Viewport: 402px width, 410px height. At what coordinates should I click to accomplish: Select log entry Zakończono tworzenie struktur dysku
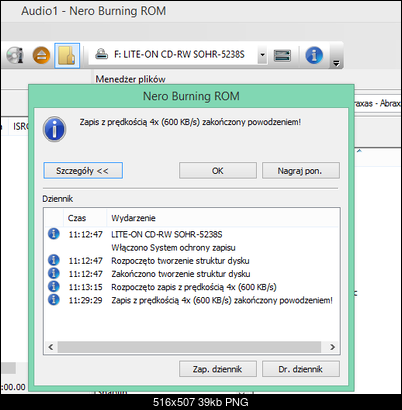192,274
